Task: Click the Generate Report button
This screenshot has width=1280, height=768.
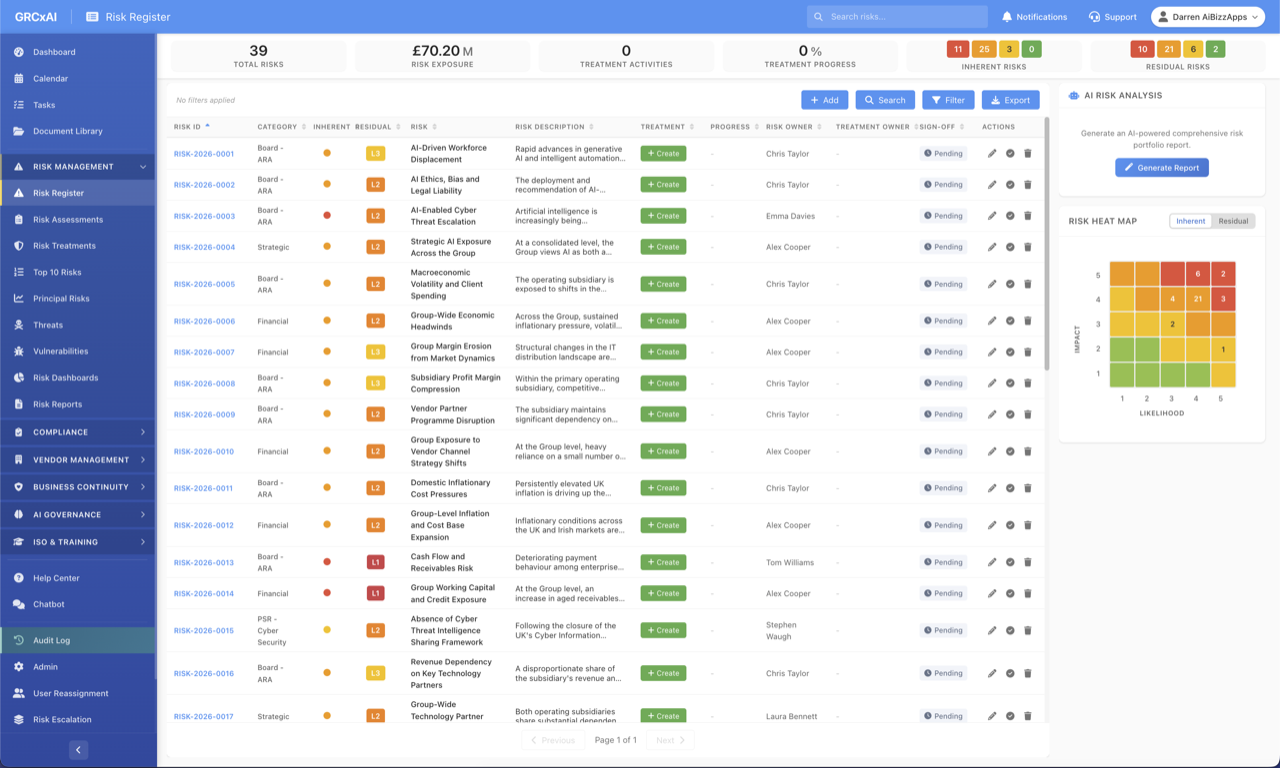Action: (1161, 168)
